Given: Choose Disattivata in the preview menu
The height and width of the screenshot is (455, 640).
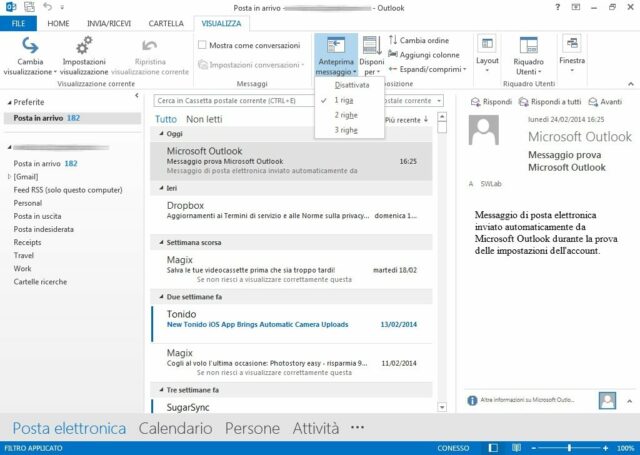Looking at the screenshot, I should pyautogui.click(x=351, y=85).
